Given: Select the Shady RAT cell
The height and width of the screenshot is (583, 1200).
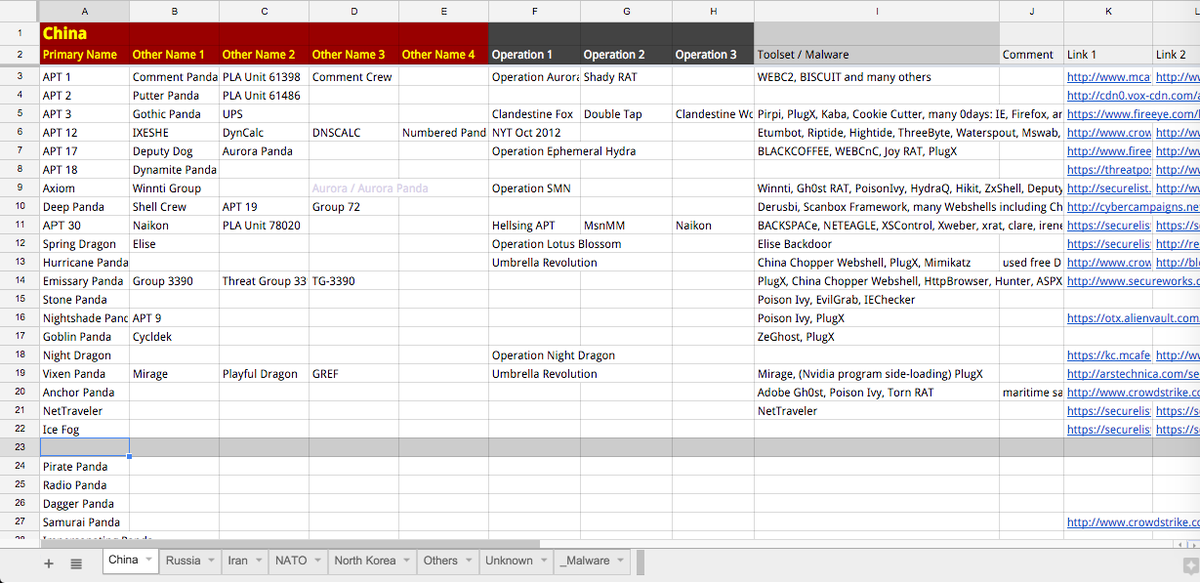Looking at the screenshot, I should [x=626, y=77].
